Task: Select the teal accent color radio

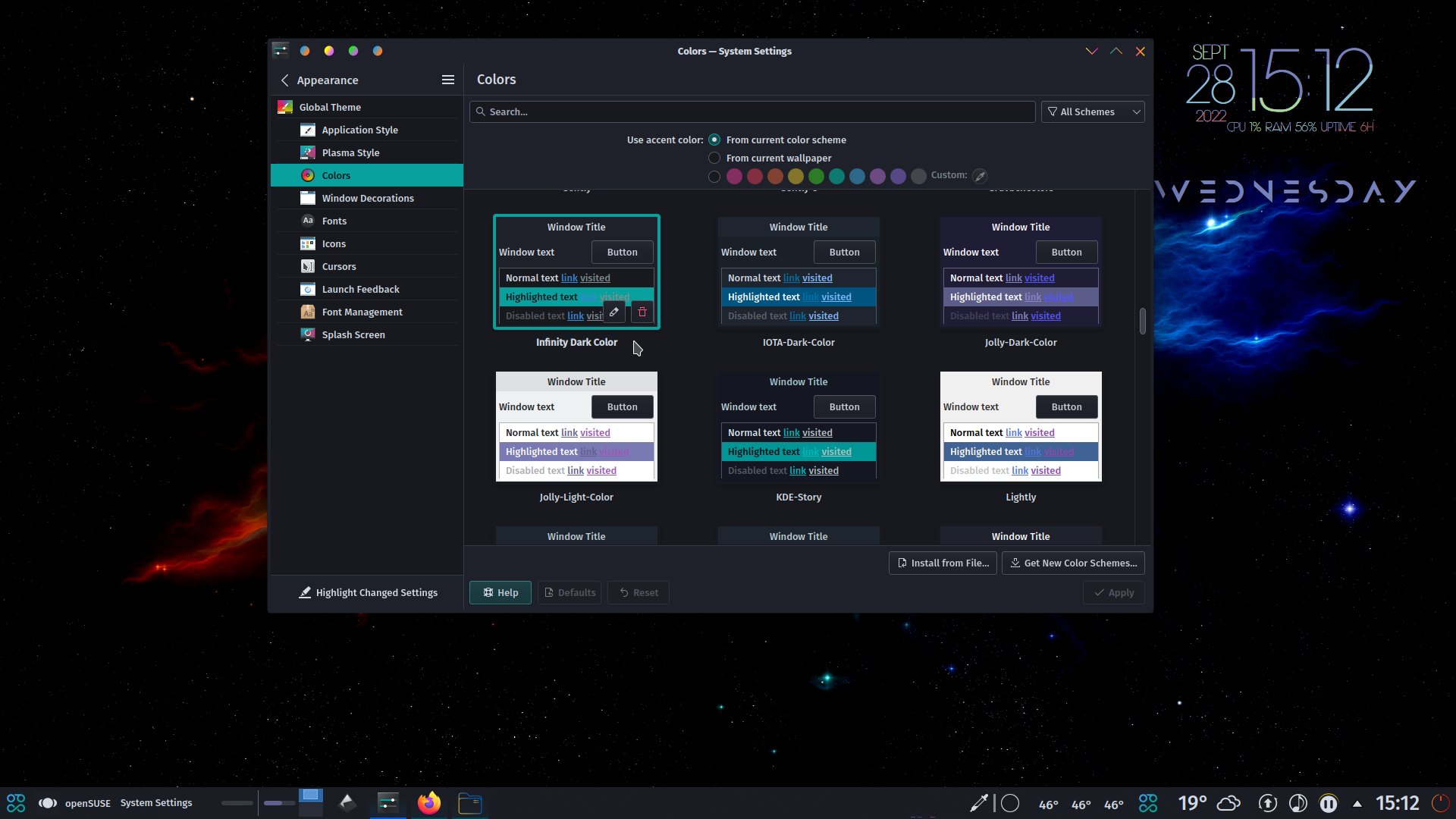Action: pos(836,176)
